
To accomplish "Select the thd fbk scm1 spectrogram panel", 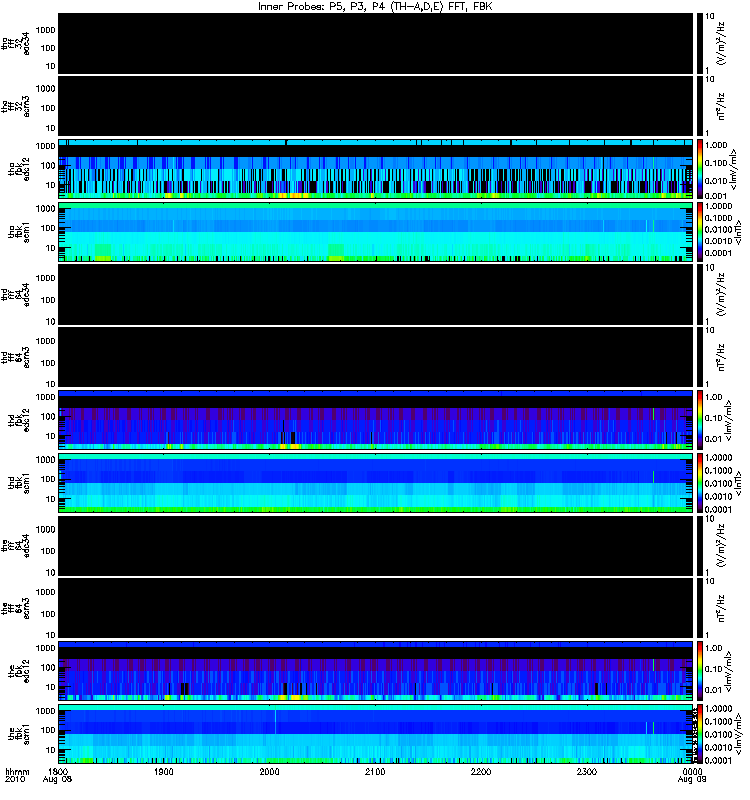I will 376,483.
